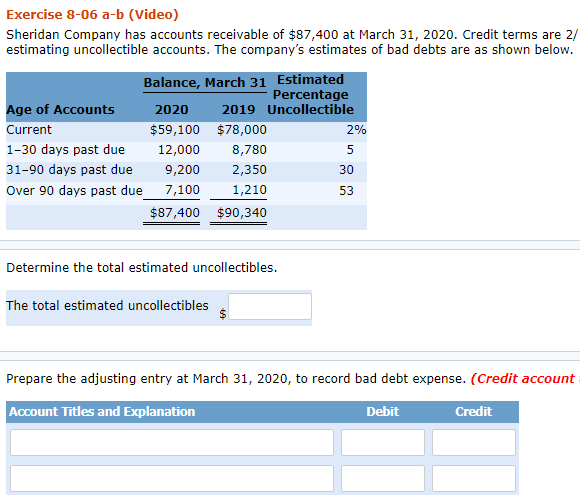Screen dimensions: 580x504
Task: Click the Debit column header
Action: (383, 412)
